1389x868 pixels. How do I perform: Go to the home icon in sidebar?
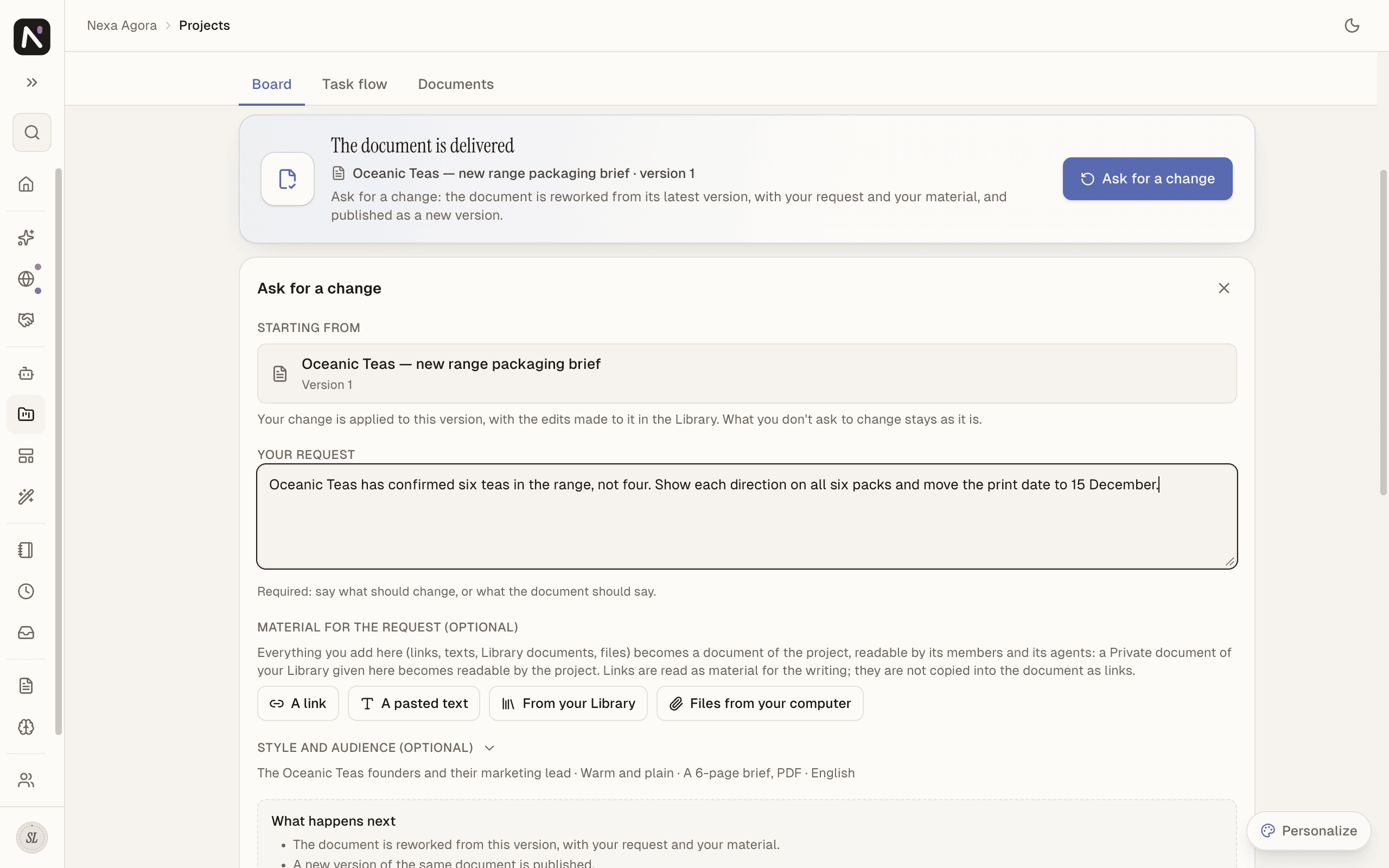(x=26, y=184)
